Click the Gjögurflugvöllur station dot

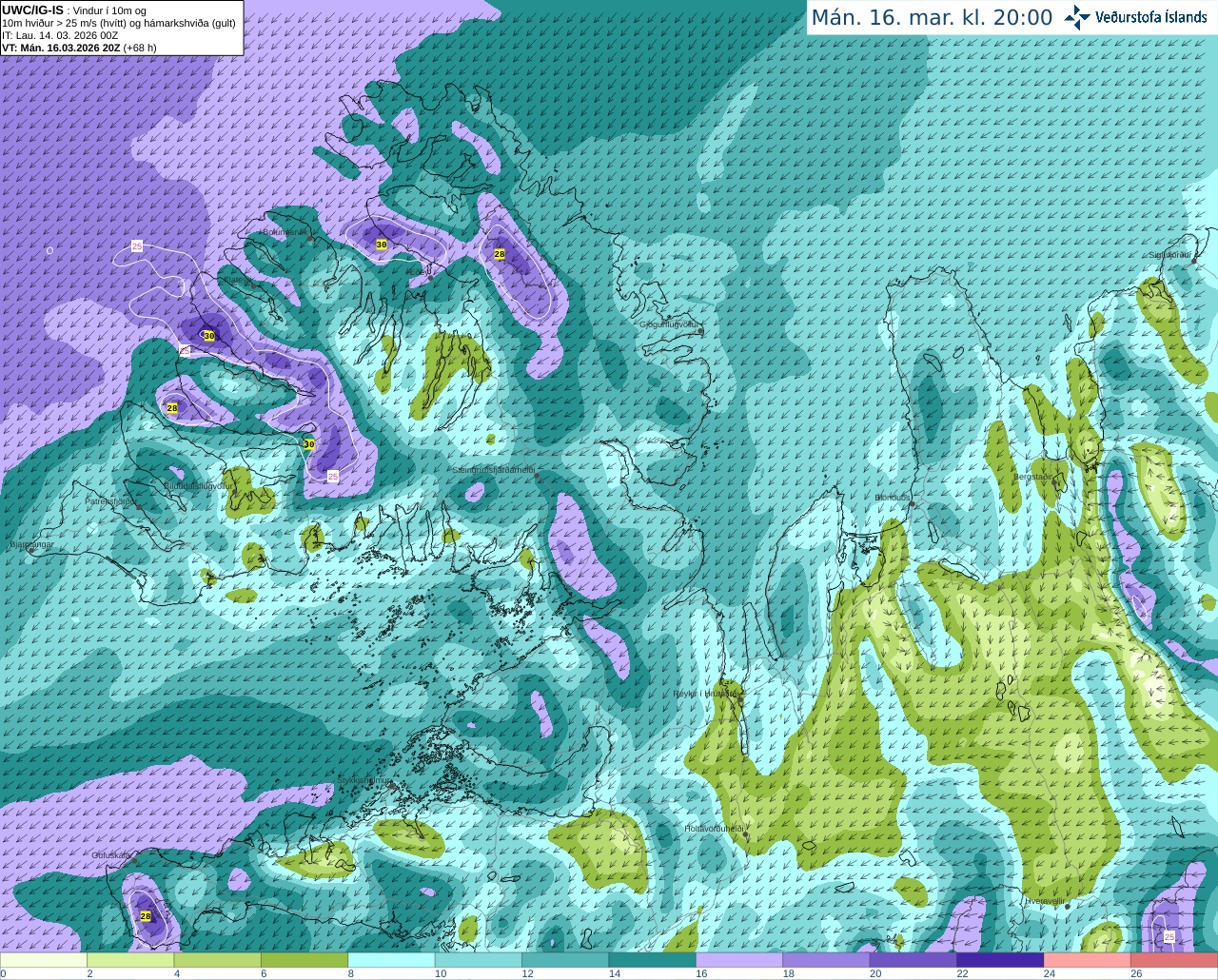(x=699, y=331)
